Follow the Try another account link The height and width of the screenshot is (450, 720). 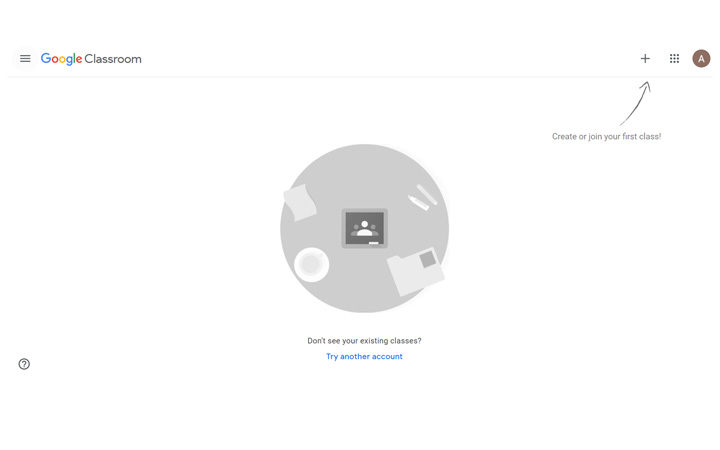click(364, 356)
